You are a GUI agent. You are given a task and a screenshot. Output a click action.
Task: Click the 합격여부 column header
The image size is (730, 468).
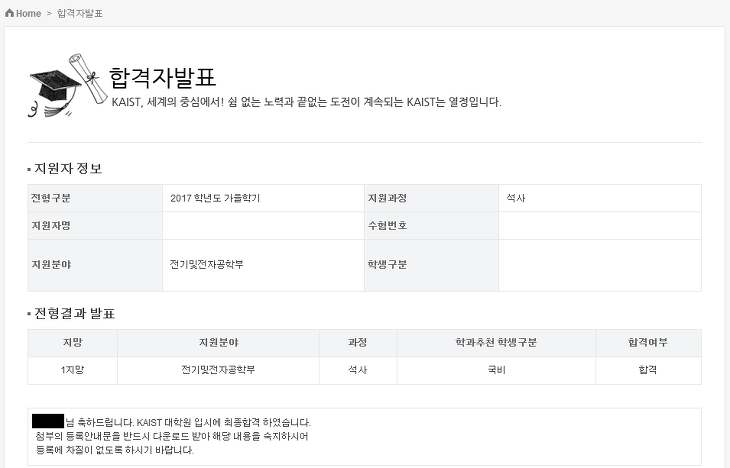(x=648, y=343)
